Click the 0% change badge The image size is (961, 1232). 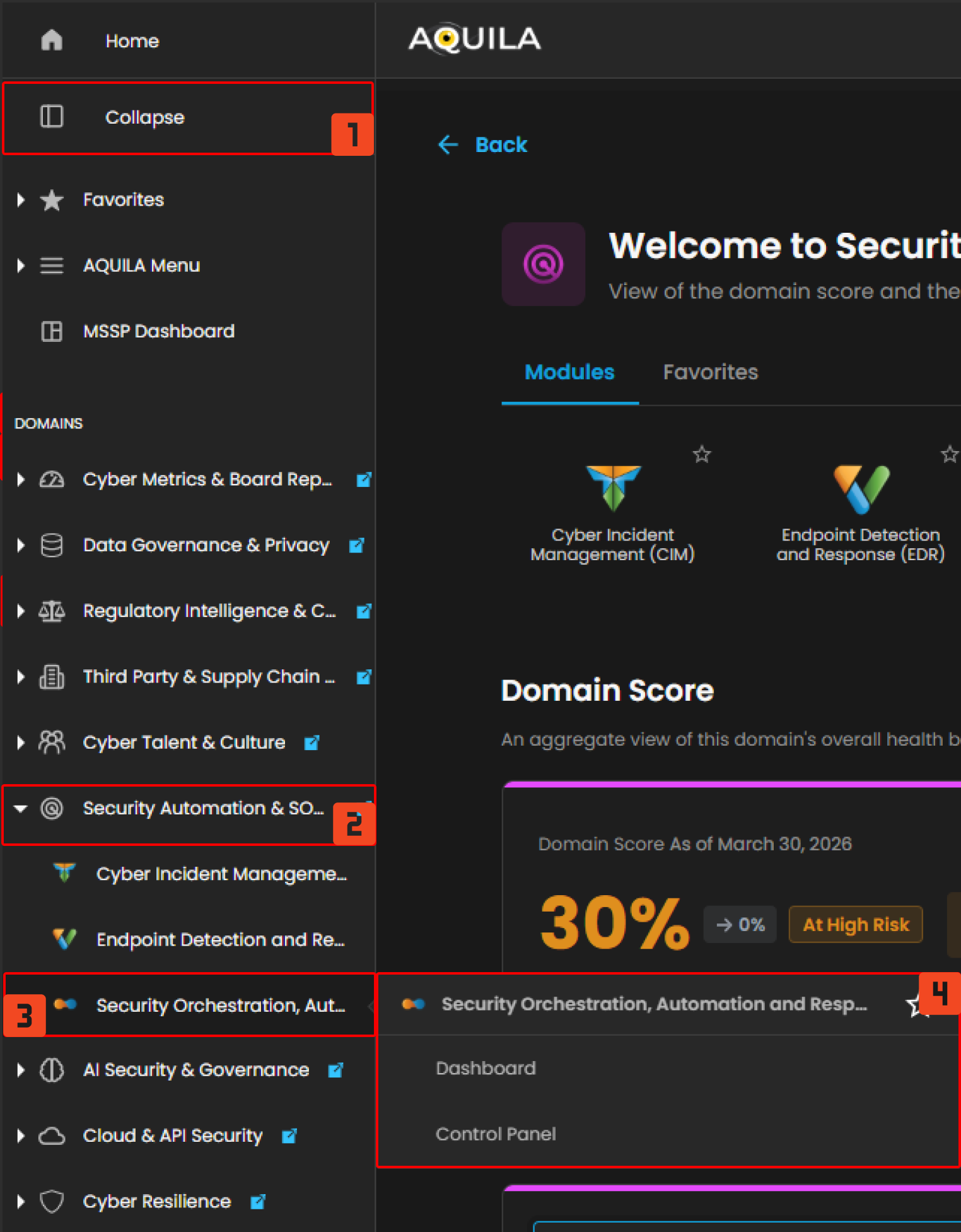(740, 924)
